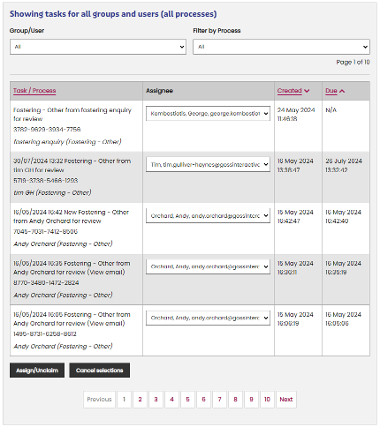This screenshot has height=427, width=380.
Task: Click the N/A due value
Action: click(331, 110)
